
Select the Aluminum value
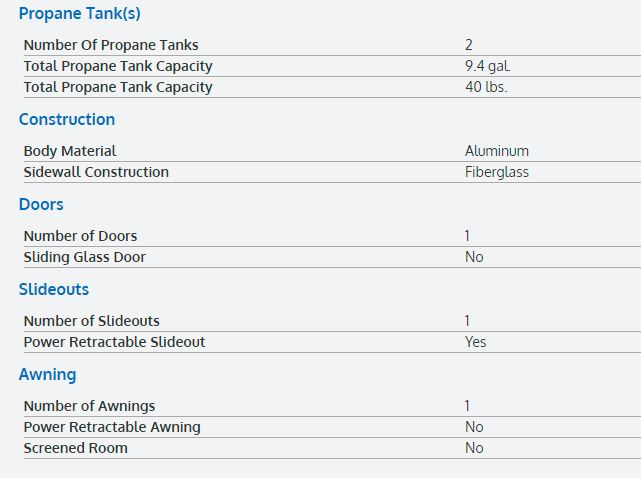497,151
